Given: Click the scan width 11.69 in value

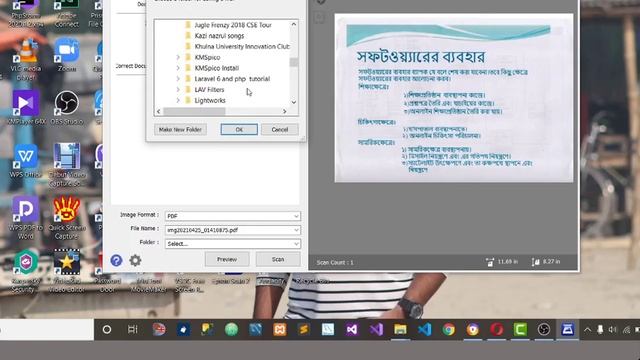Looking at the screenshot, I should pyautogui.click(x=507, y=262).
